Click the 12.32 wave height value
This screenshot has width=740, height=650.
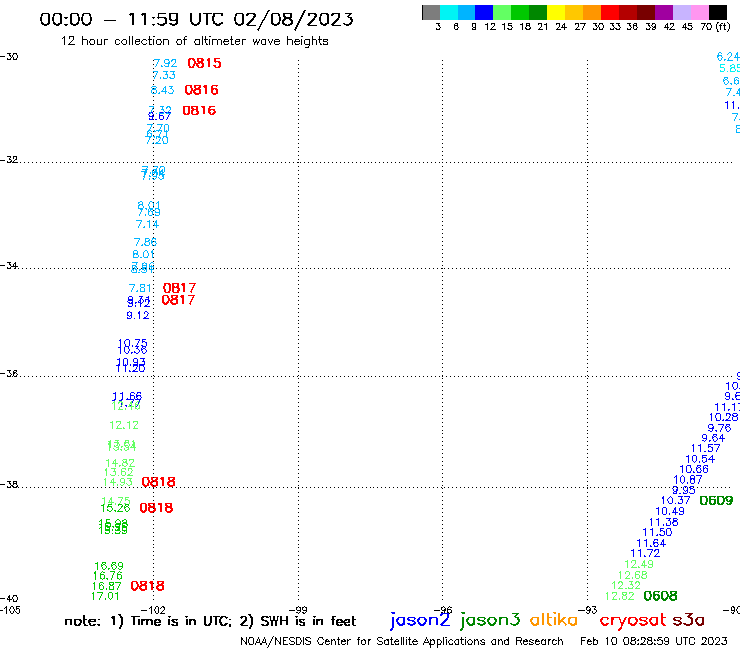626,585
